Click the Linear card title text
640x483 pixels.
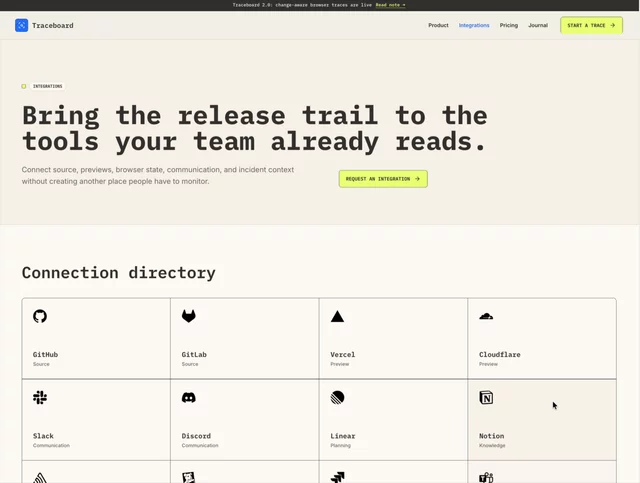[x=342, y=436]
